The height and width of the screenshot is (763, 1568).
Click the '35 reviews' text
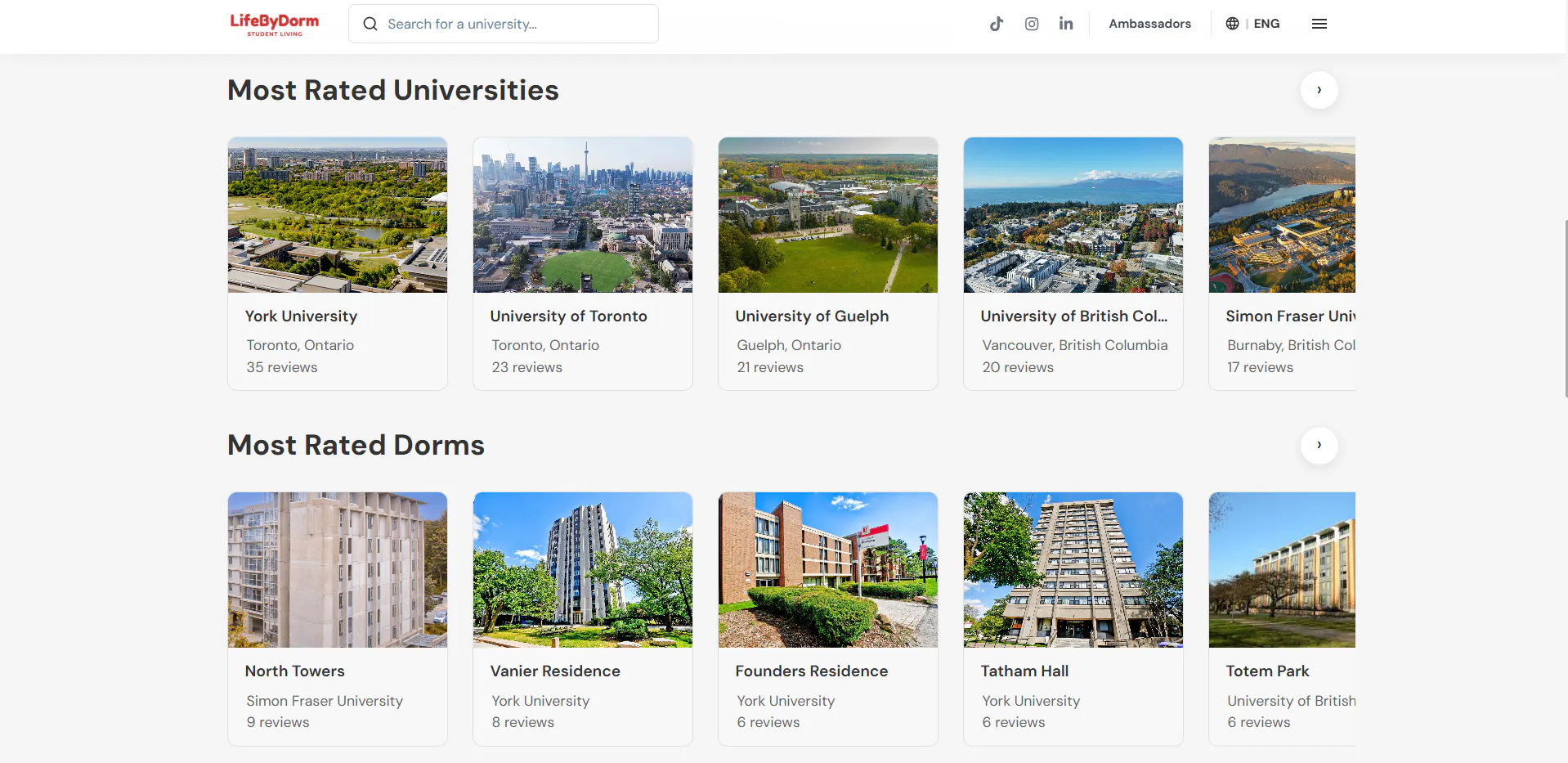tap(282, 367)
